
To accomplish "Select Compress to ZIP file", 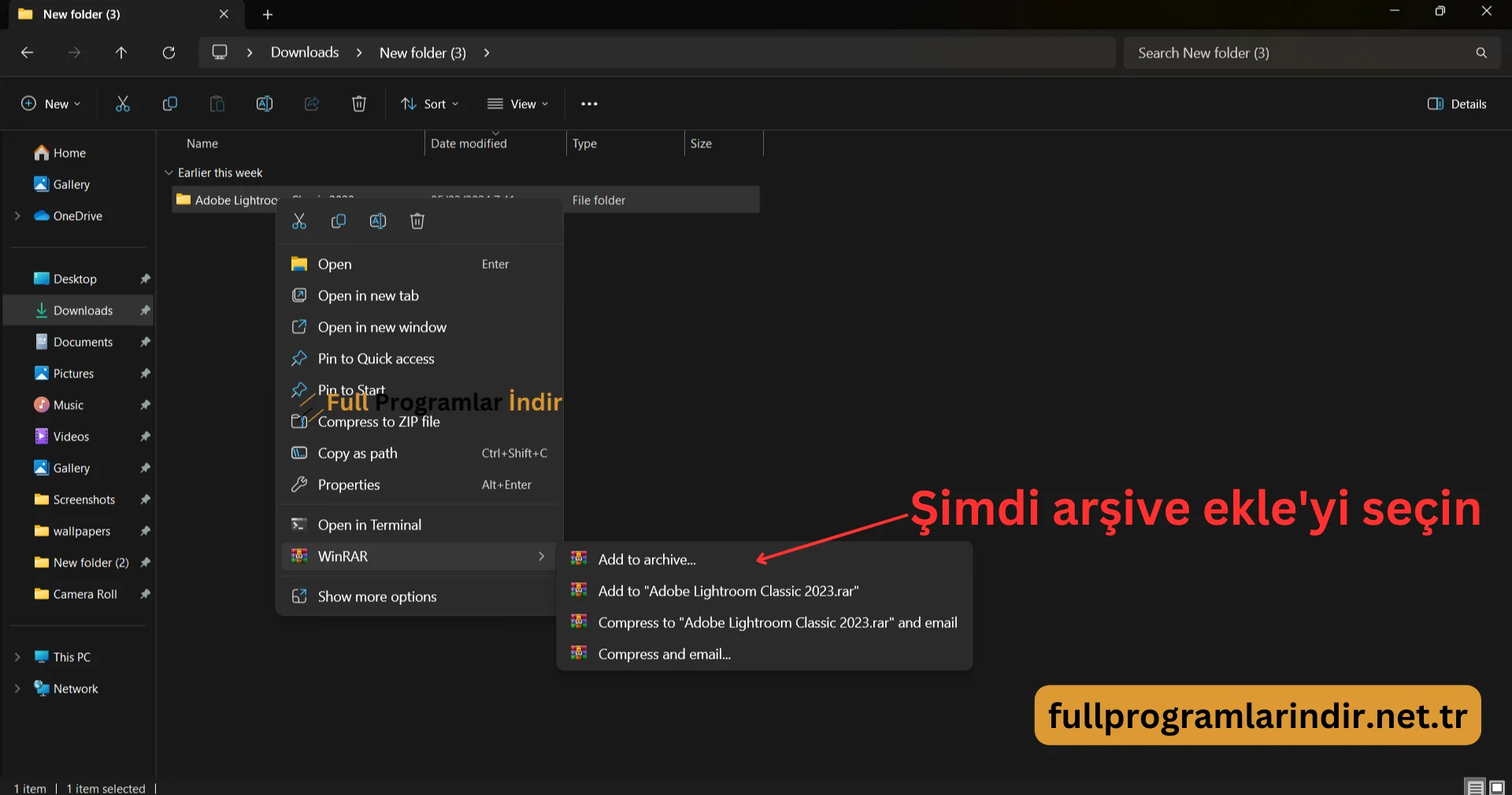I will [420, 422].
